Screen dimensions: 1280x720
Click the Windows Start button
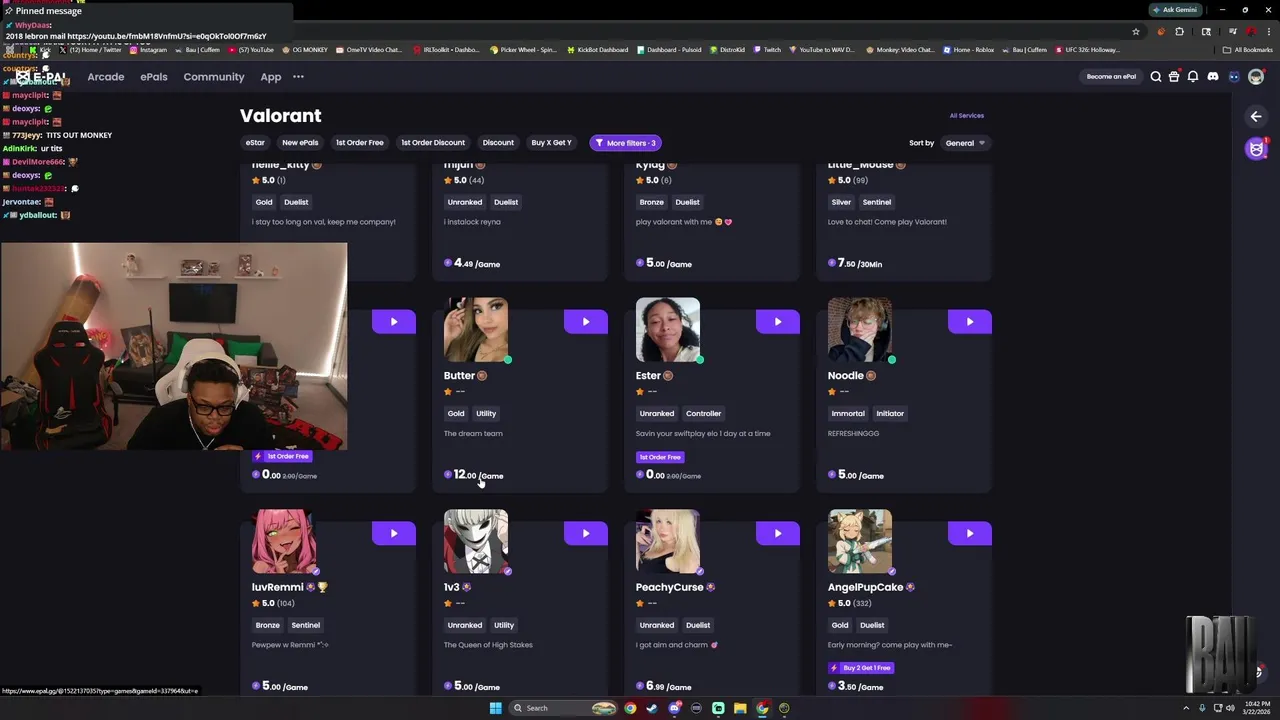495,708
